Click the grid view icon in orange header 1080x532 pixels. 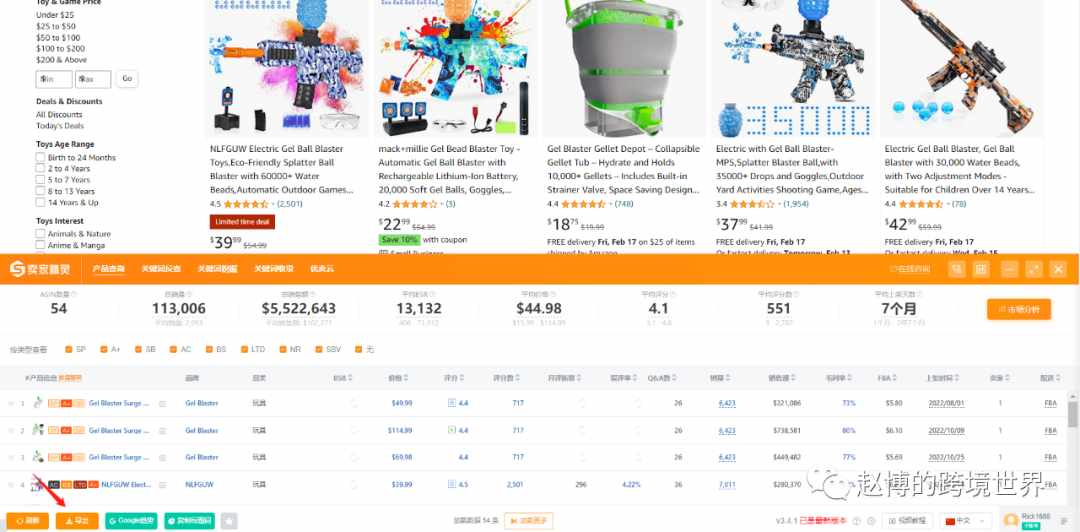coord(981,269)
